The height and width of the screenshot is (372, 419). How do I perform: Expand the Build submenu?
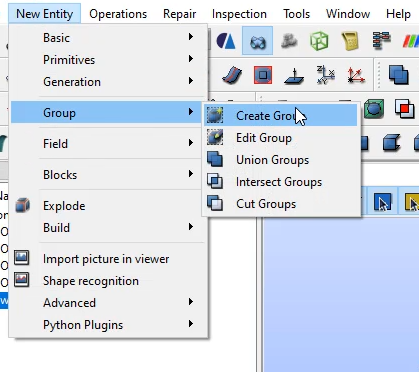(108, 228)
